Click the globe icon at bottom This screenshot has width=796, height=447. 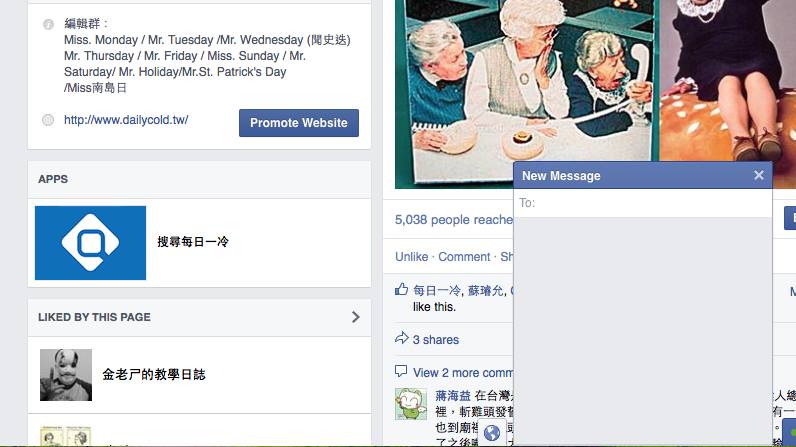pos(491,433)
